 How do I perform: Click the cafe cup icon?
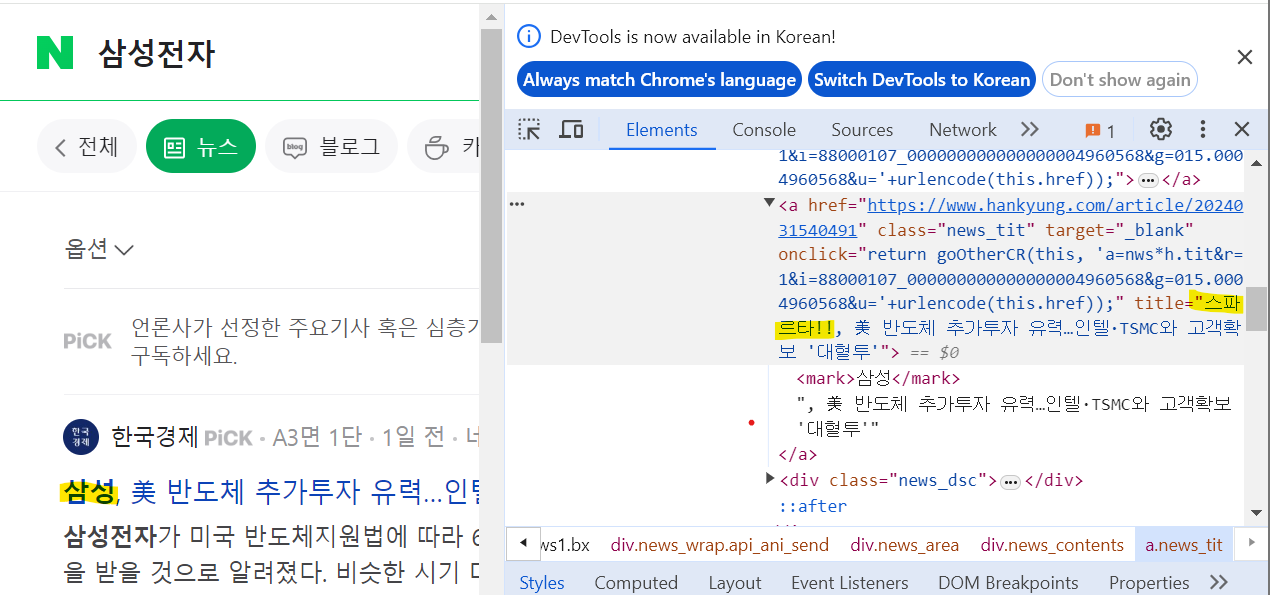(437, 148)
